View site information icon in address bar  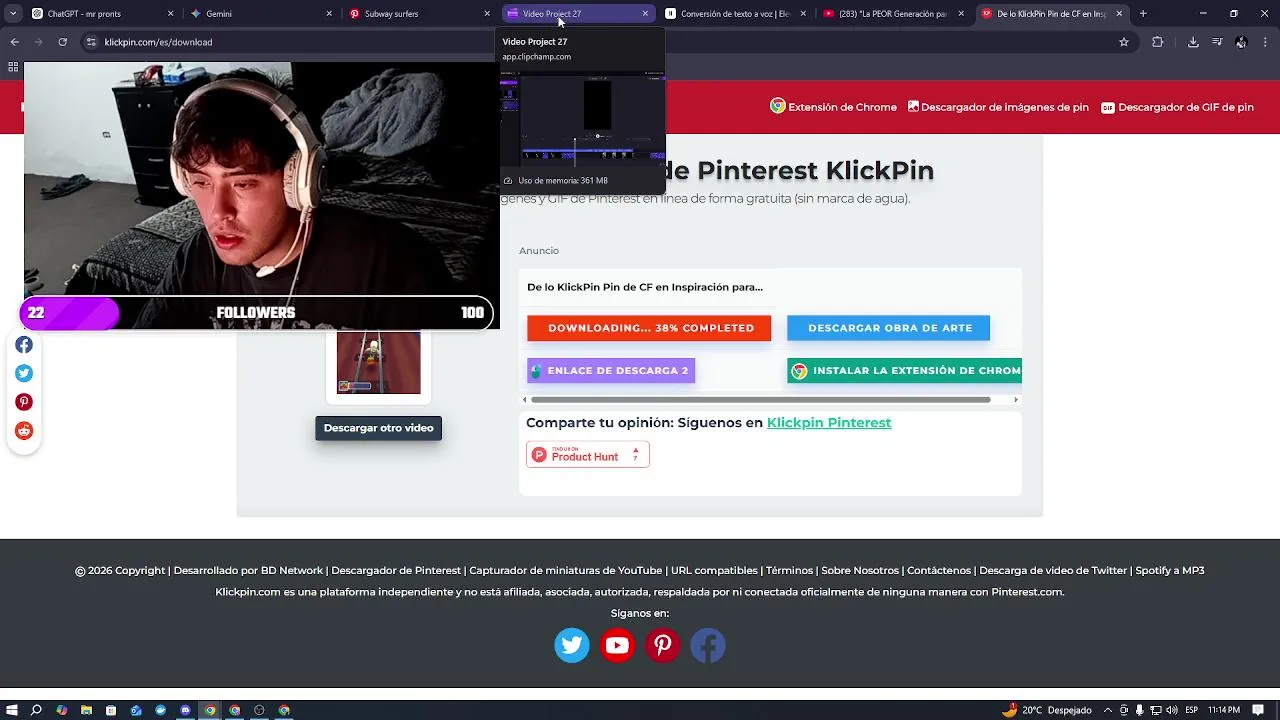pyautogui.click(x=91, y=42)
